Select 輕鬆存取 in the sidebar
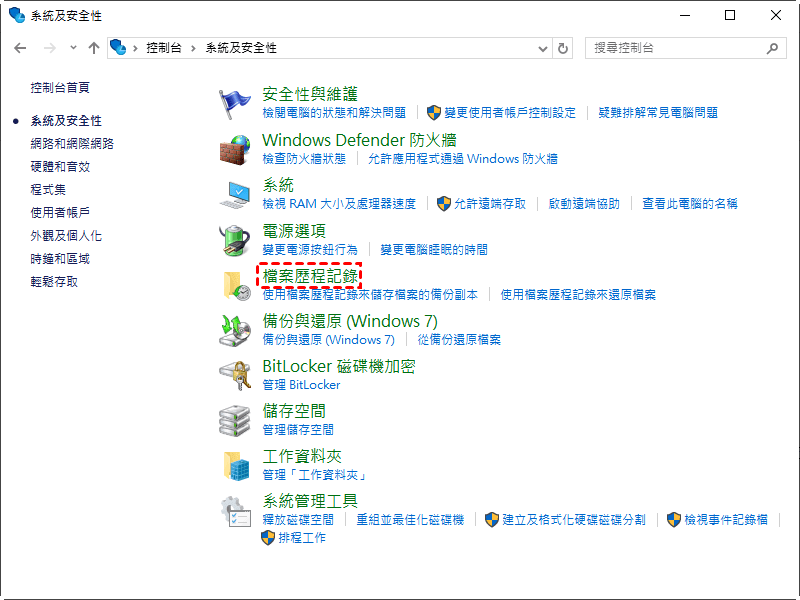The width and height of the screenshot is (800, 600). (x=54, y=282)
